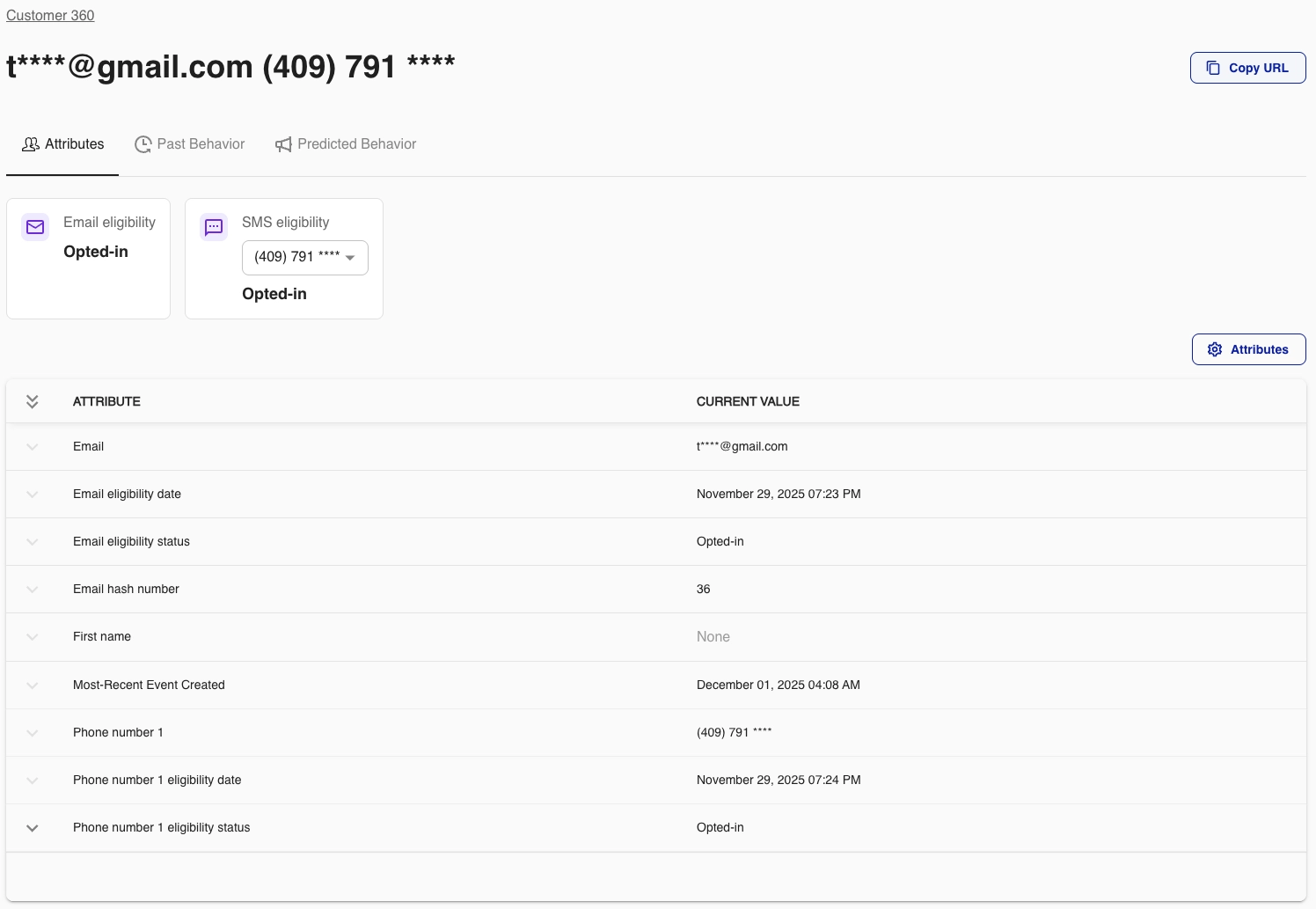Click the Email hash number value 36
The width and height of the screenshot is (1316, 909).
[703, 590]
